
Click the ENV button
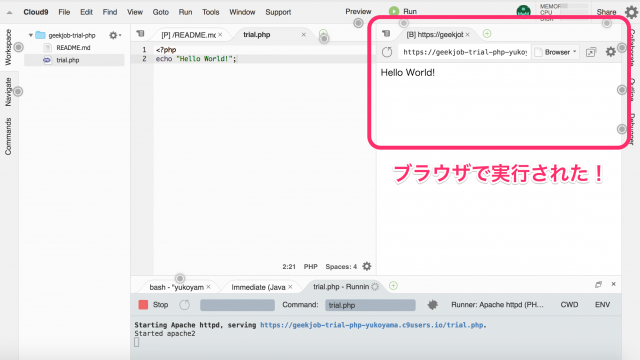(602, 305)
